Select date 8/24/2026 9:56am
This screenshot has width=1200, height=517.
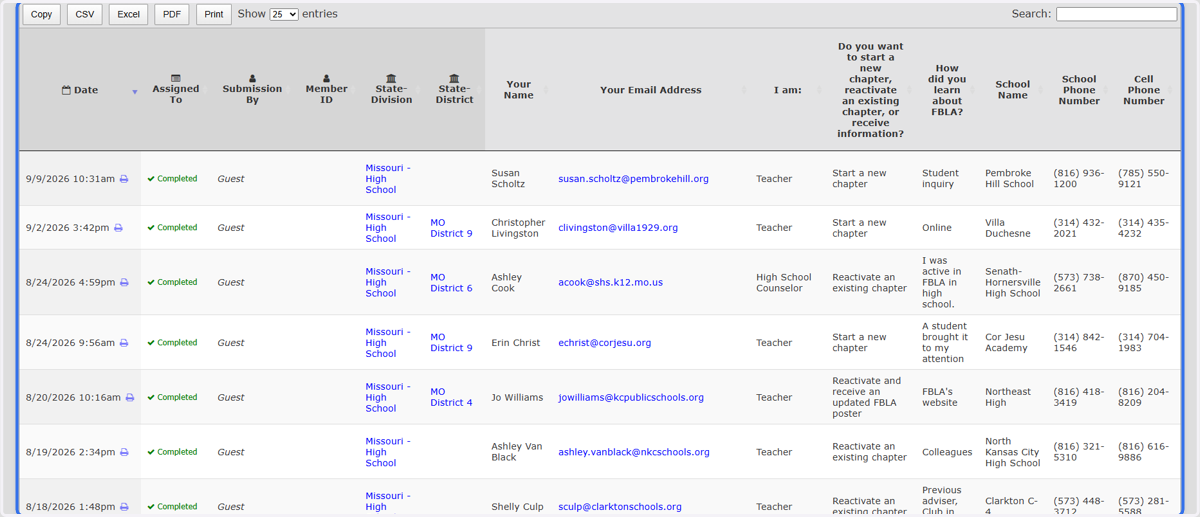[70, 343]
